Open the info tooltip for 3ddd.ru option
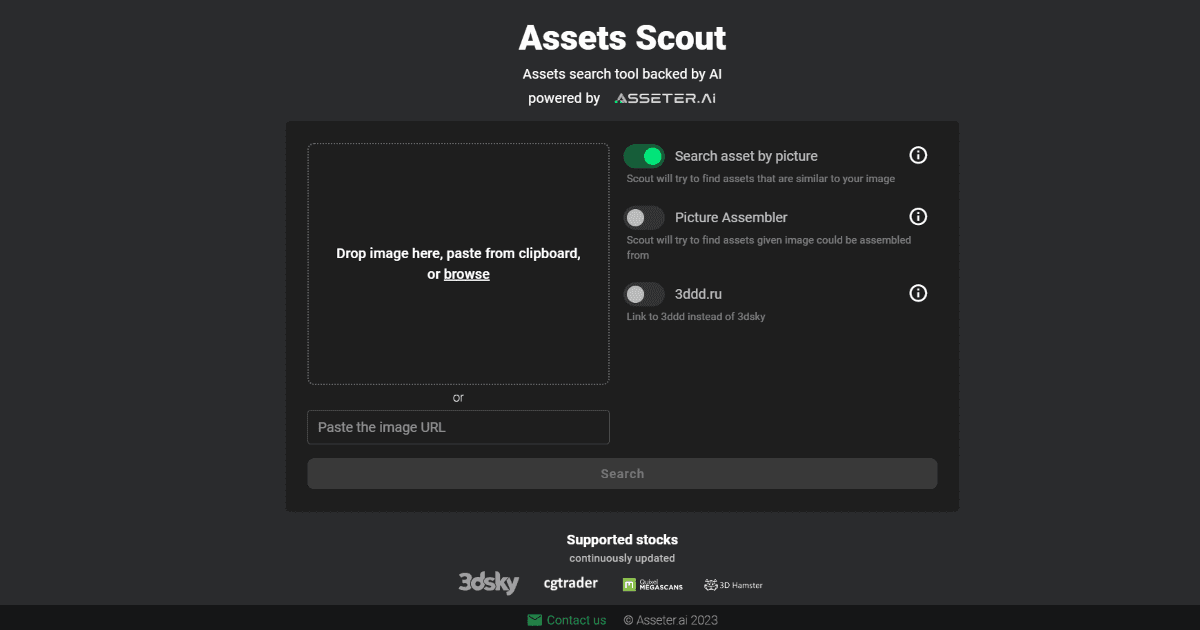1200x630 pixels. (x=917, y=293)
